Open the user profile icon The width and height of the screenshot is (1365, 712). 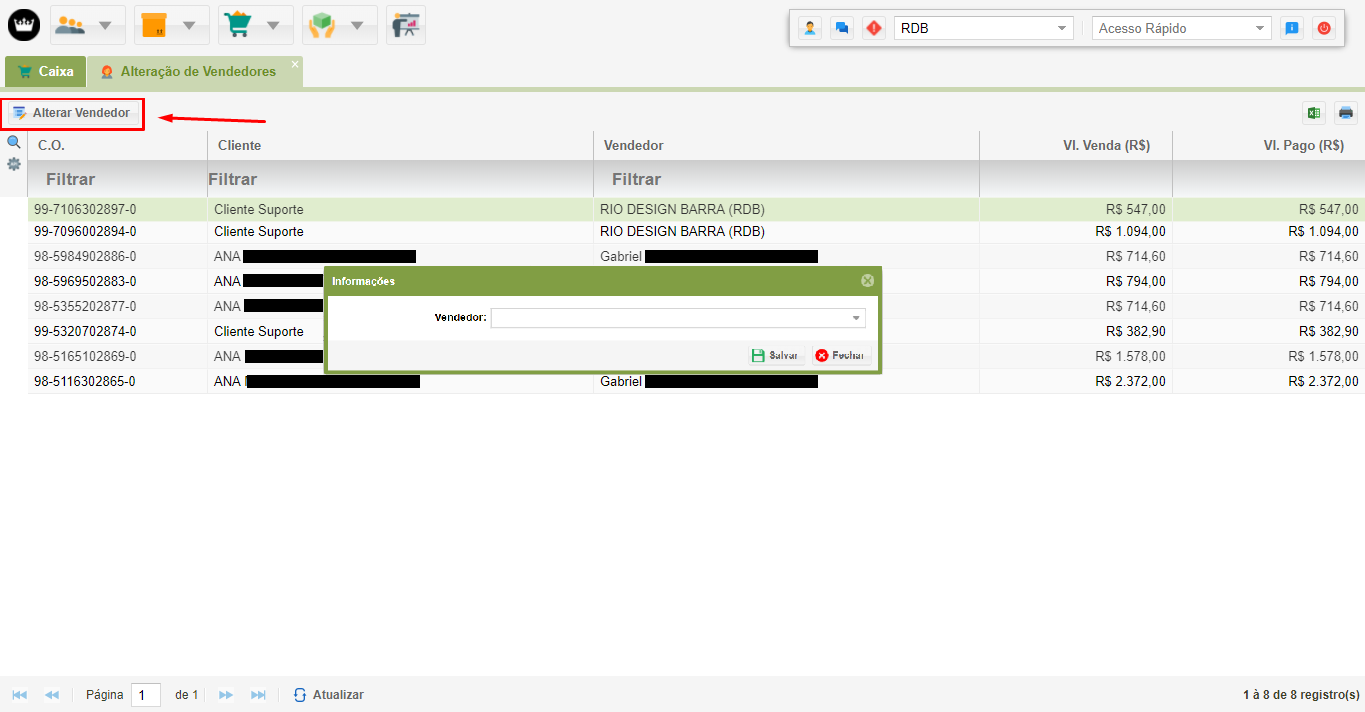810,29
